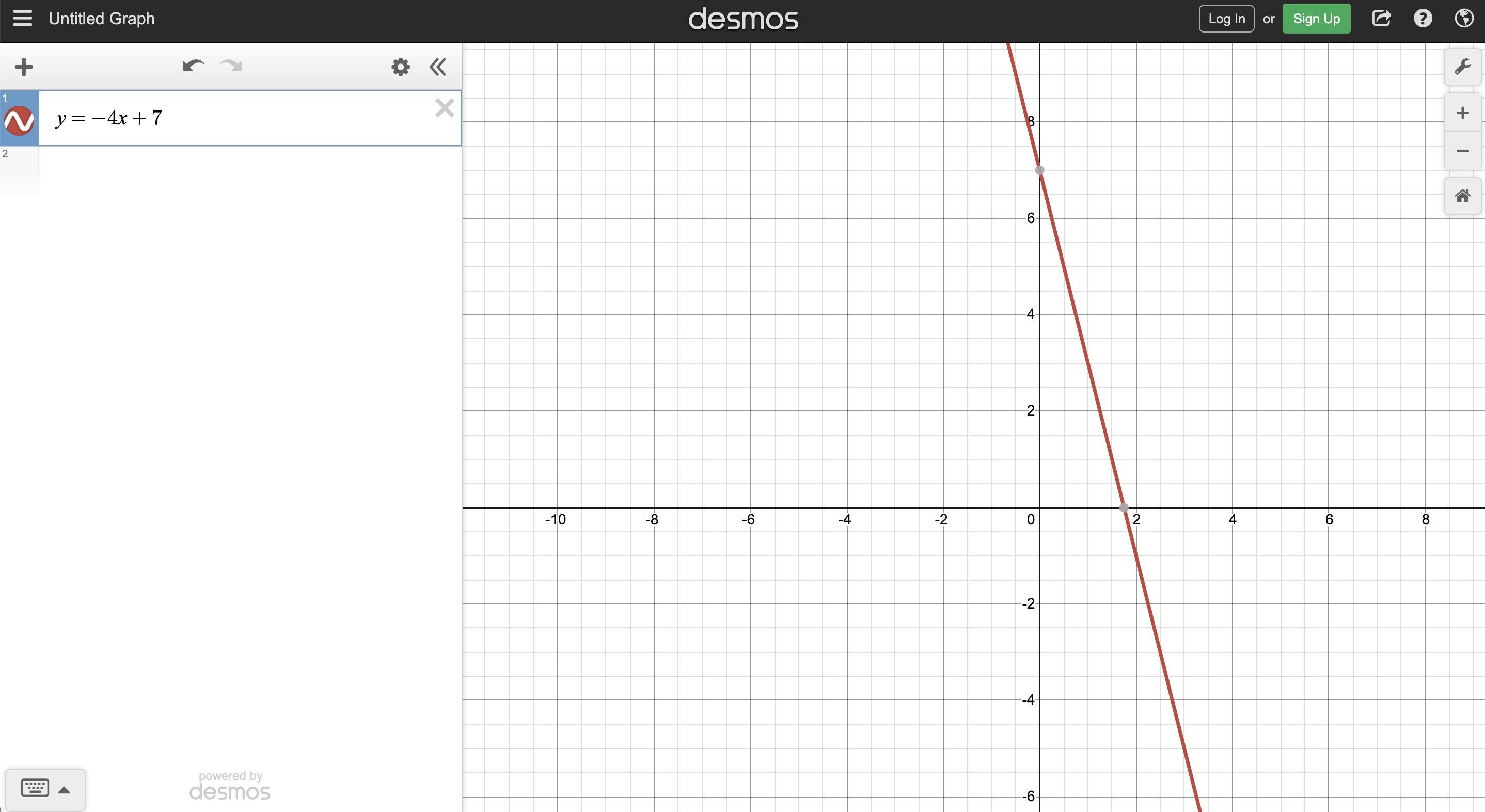
Task: Click the green Sign Up button
Action: [x=1316, y=19]
